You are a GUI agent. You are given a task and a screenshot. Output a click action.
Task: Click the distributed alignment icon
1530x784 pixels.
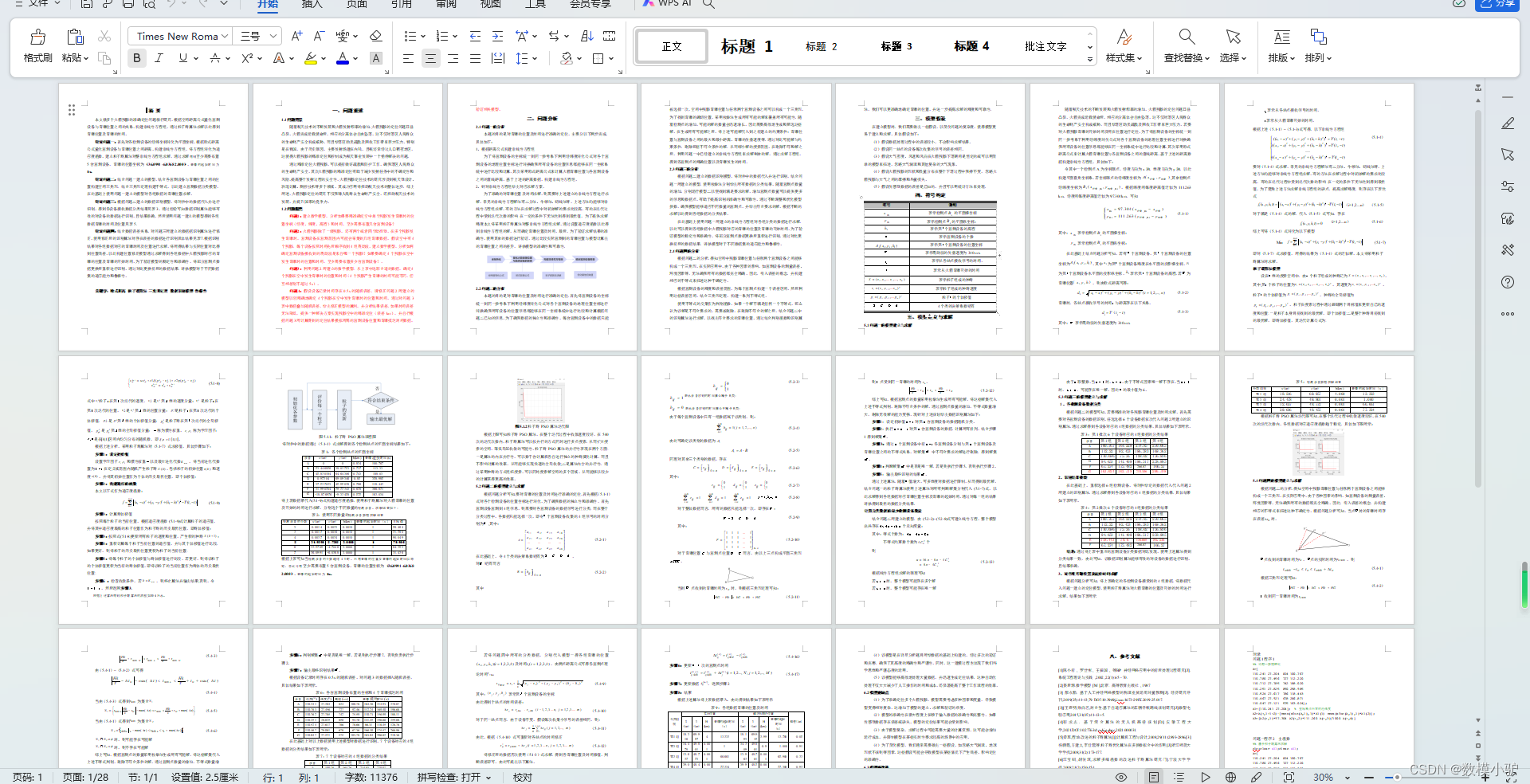click(498, 58)
